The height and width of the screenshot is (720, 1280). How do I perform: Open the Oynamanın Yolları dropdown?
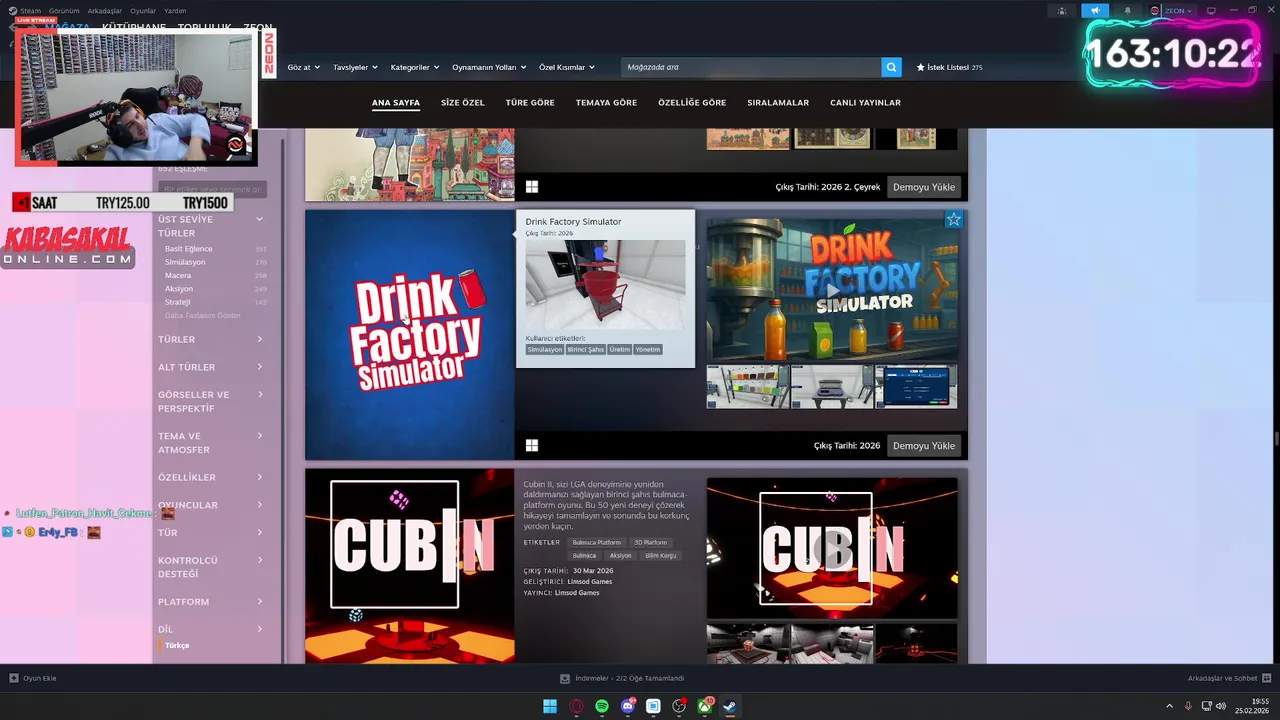pyautogui.click(x=489, y=67)
